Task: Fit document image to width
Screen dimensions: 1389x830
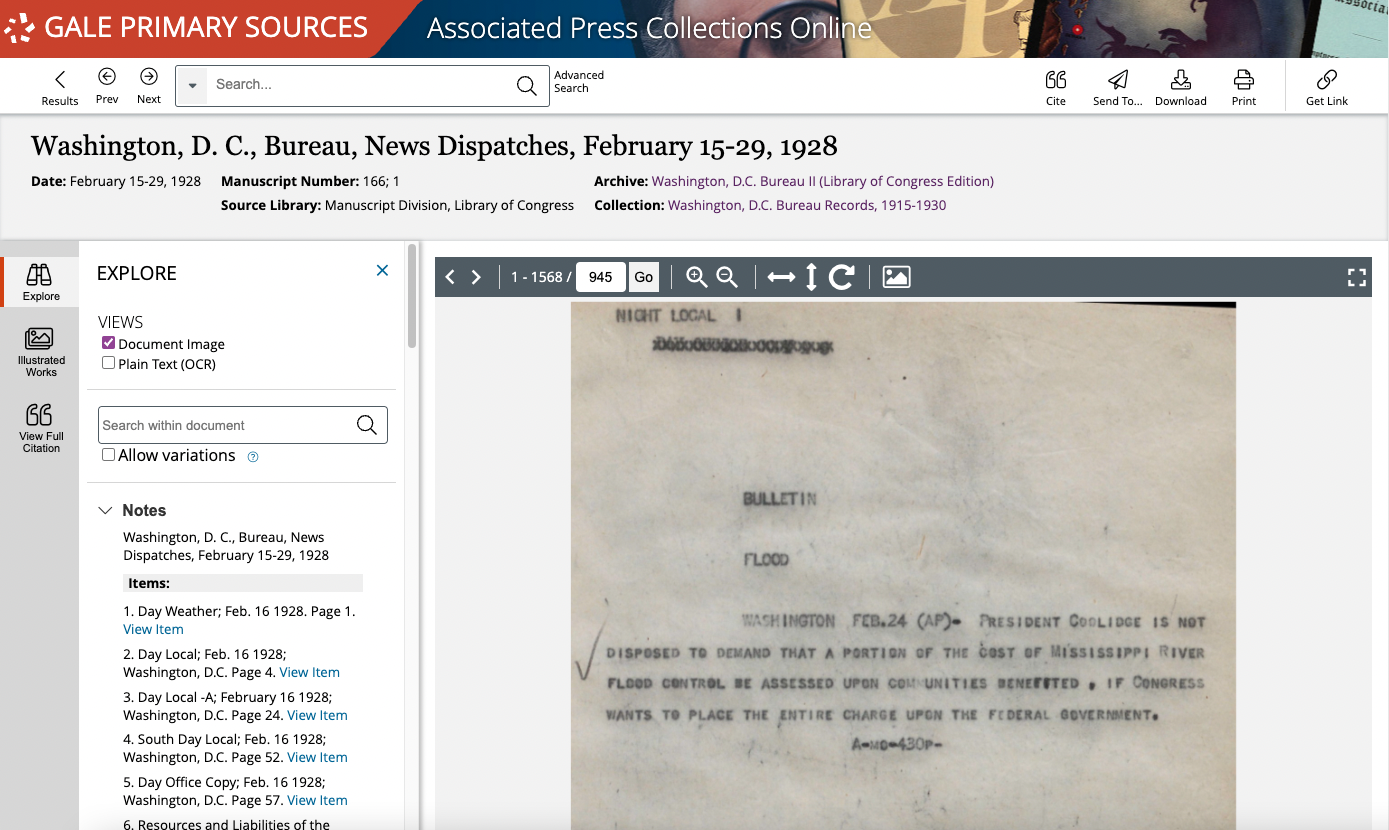Action: (x=781, y=277)
